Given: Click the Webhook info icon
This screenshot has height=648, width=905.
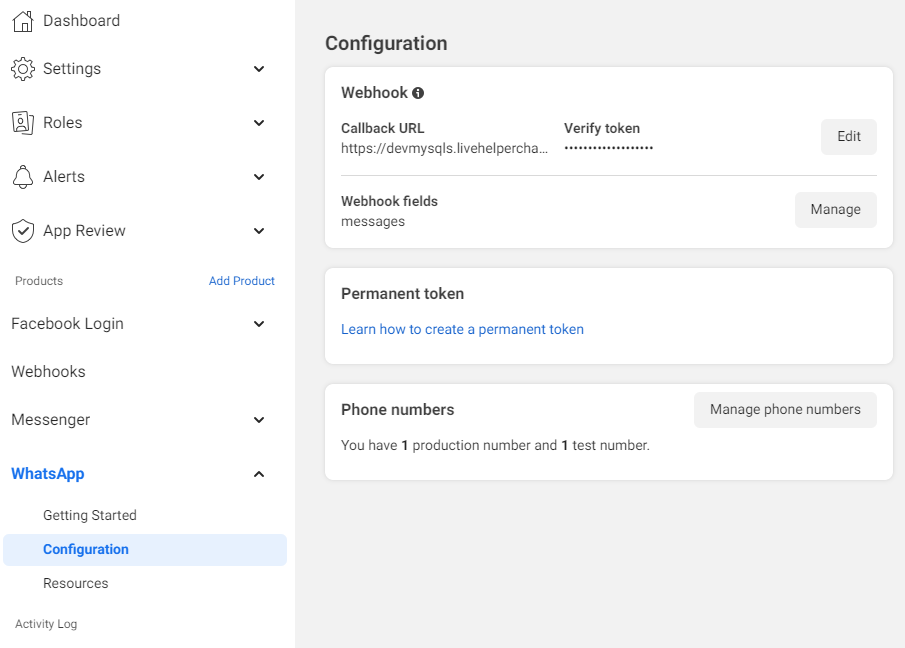Looking at the screenshot, I should (418, 93).
